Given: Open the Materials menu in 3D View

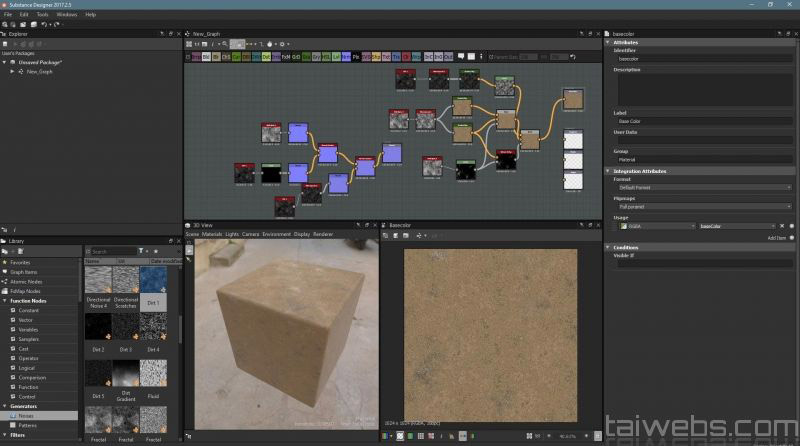Looking at the screenshot, I should tap(212, 234).
